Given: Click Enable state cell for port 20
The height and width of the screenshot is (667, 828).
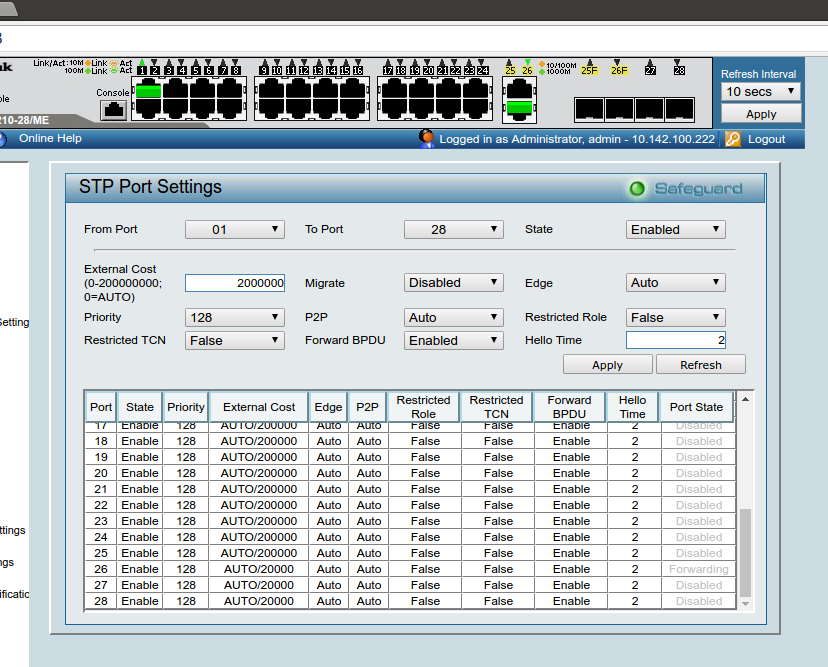Looking at the screenshot, I should 140,473.
